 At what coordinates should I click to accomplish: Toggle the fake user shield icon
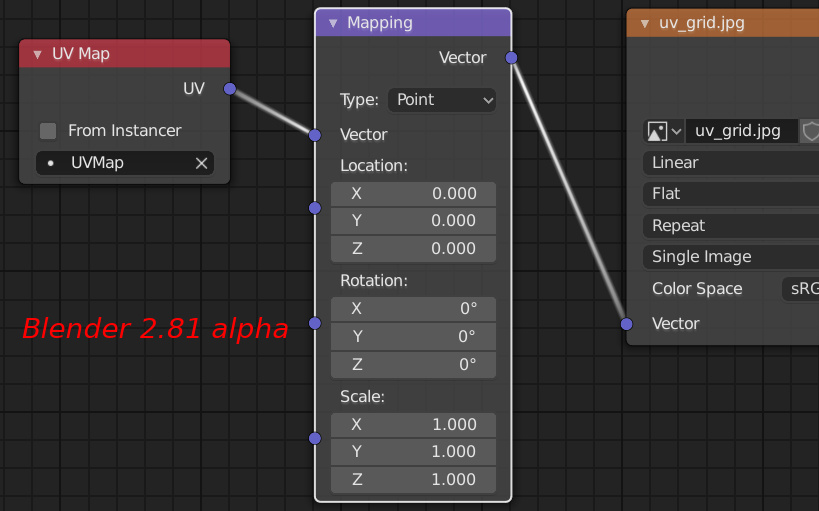click(x=810, y=131)
